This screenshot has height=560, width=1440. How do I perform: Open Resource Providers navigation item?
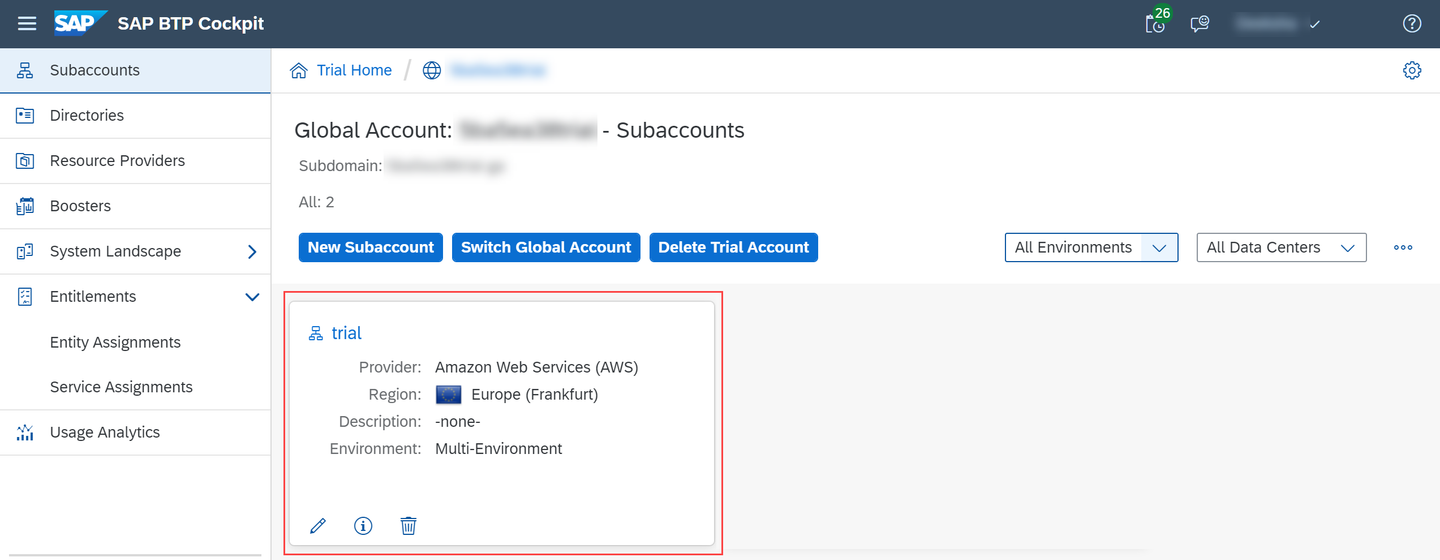click(x=135, y=160)
